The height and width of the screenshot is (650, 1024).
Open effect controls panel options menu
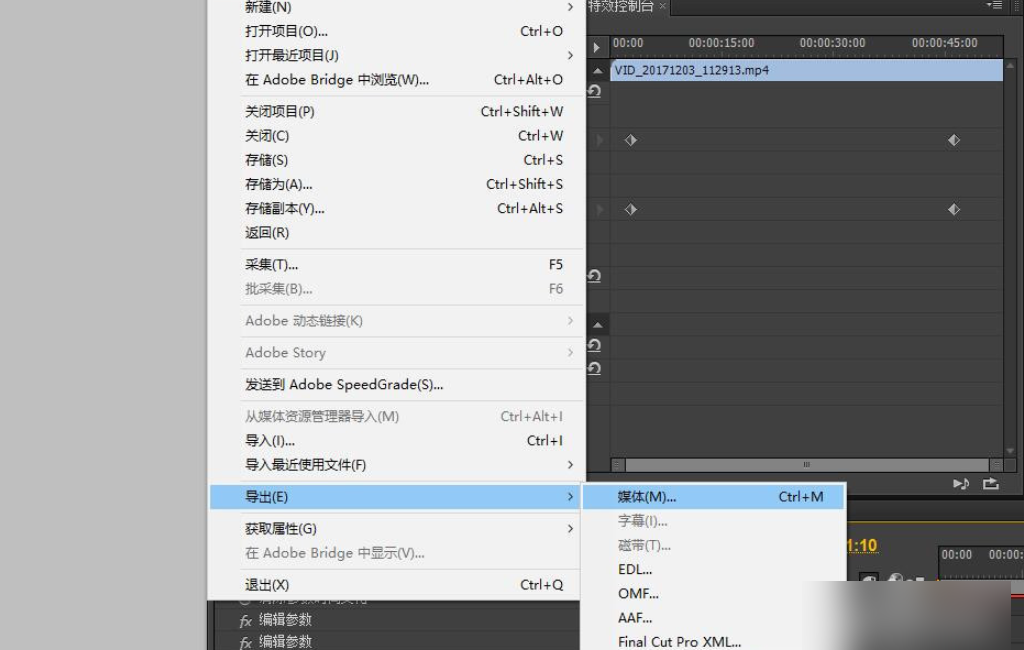point(995,5)
